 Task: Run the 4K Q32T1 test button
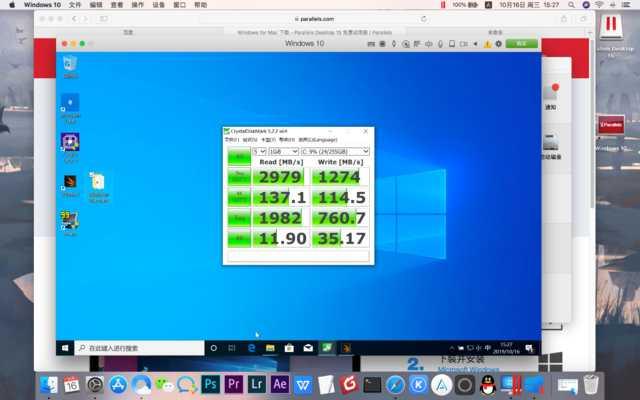(x=239, y=198)
